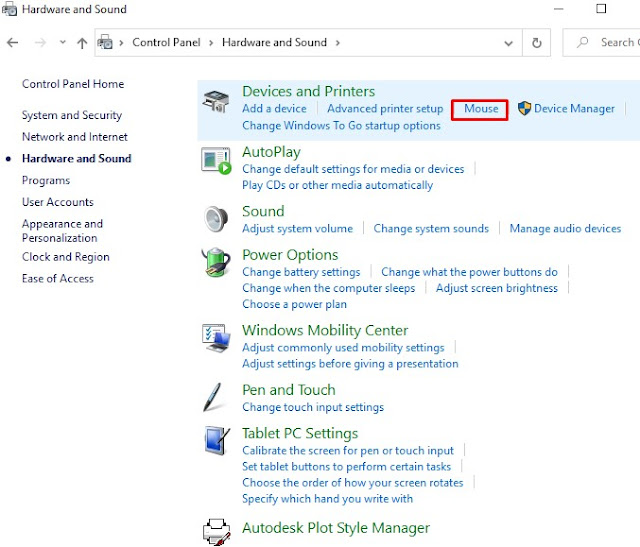
Task: Click Change battery settings link
Action: coord(301,272)
